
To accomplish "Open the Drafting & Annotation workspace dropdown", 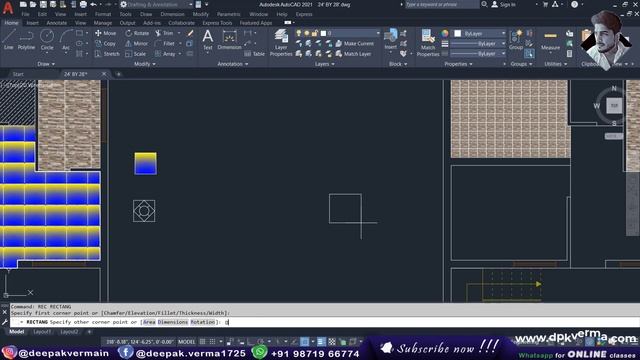I will click(x=157, y=4).
